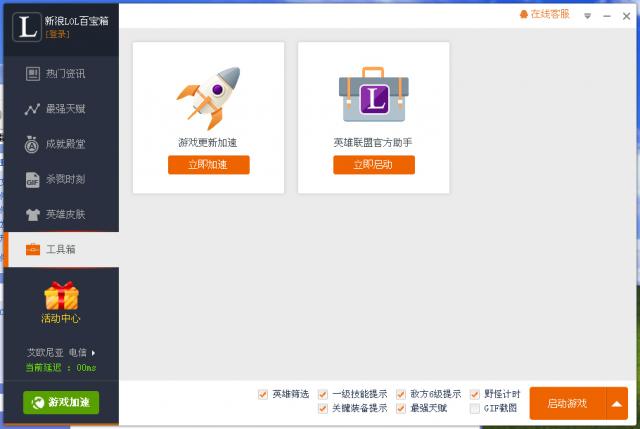This screenshot has width=640, height=429.
Task: Click the L logo in the top-left corner
Action: click(27, 25)
